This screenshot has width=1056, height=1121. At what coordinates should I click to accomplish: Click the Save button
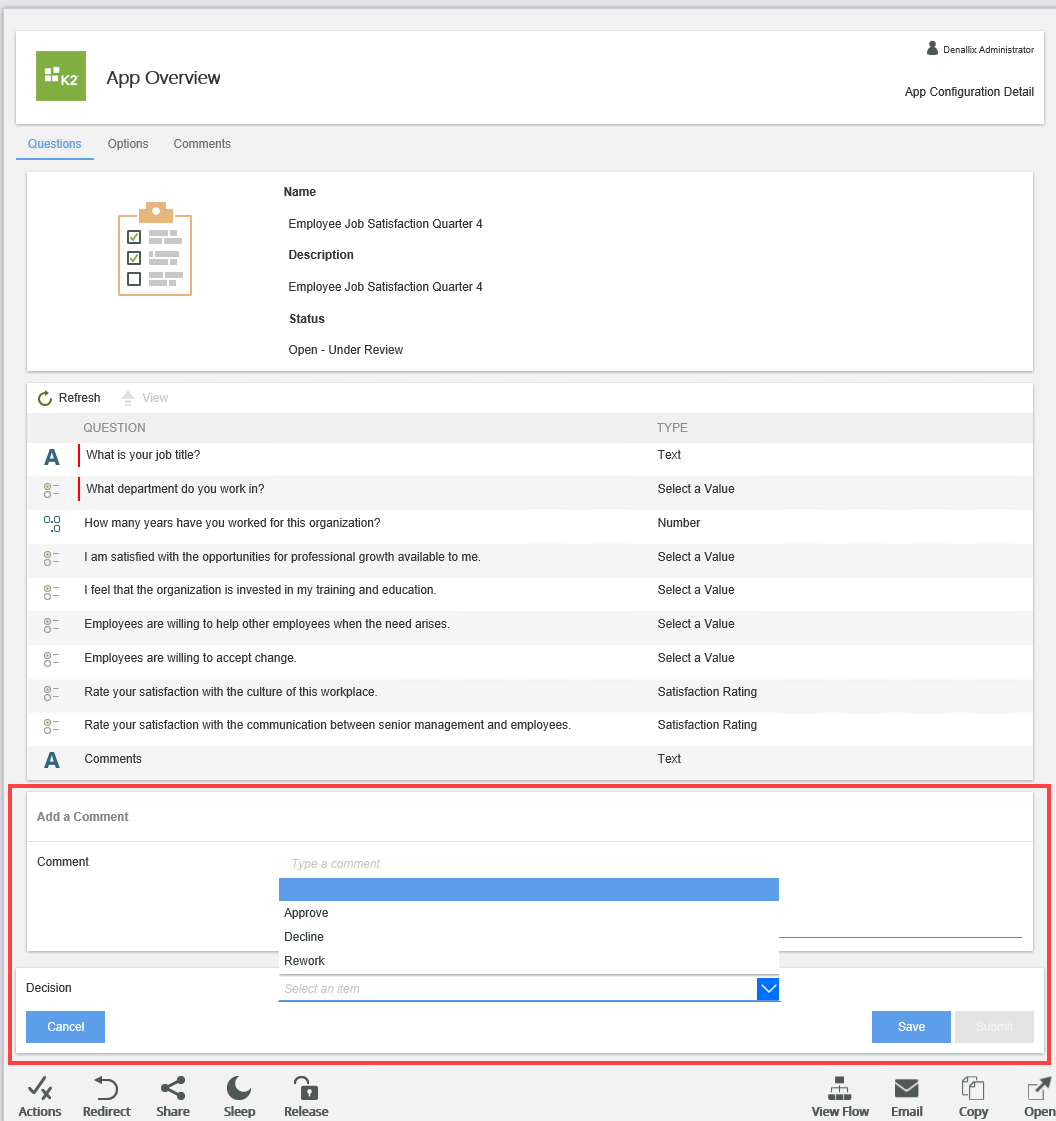click(x=911, y=1027)
